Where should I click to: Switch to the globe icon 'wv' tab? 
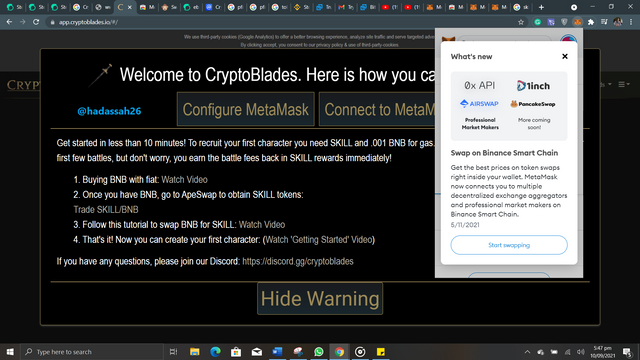point(102,7)
